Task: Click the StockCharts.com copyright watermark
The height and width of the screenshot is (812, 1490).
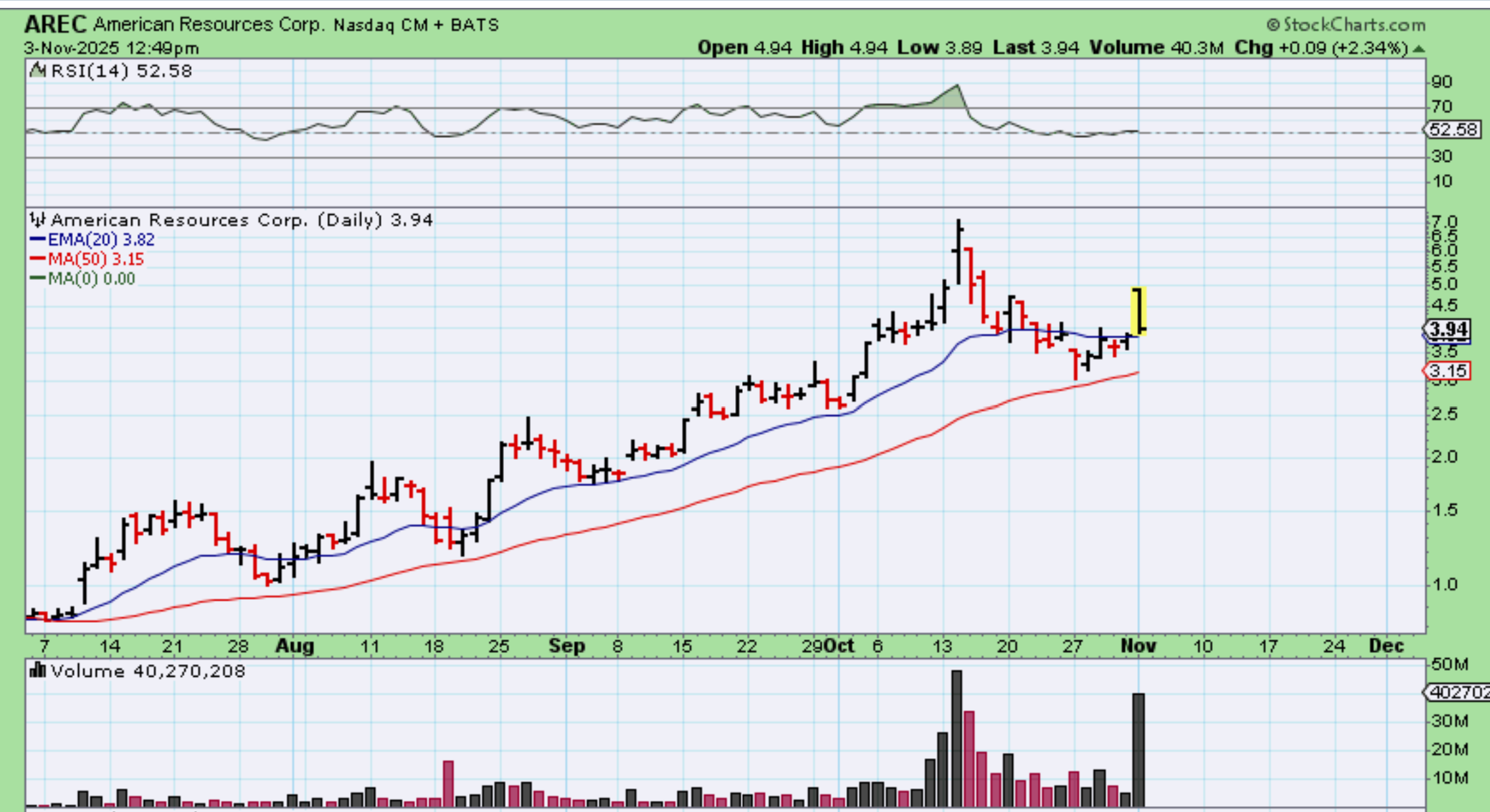Action: pyautogui.click(x=1346, y=25)
